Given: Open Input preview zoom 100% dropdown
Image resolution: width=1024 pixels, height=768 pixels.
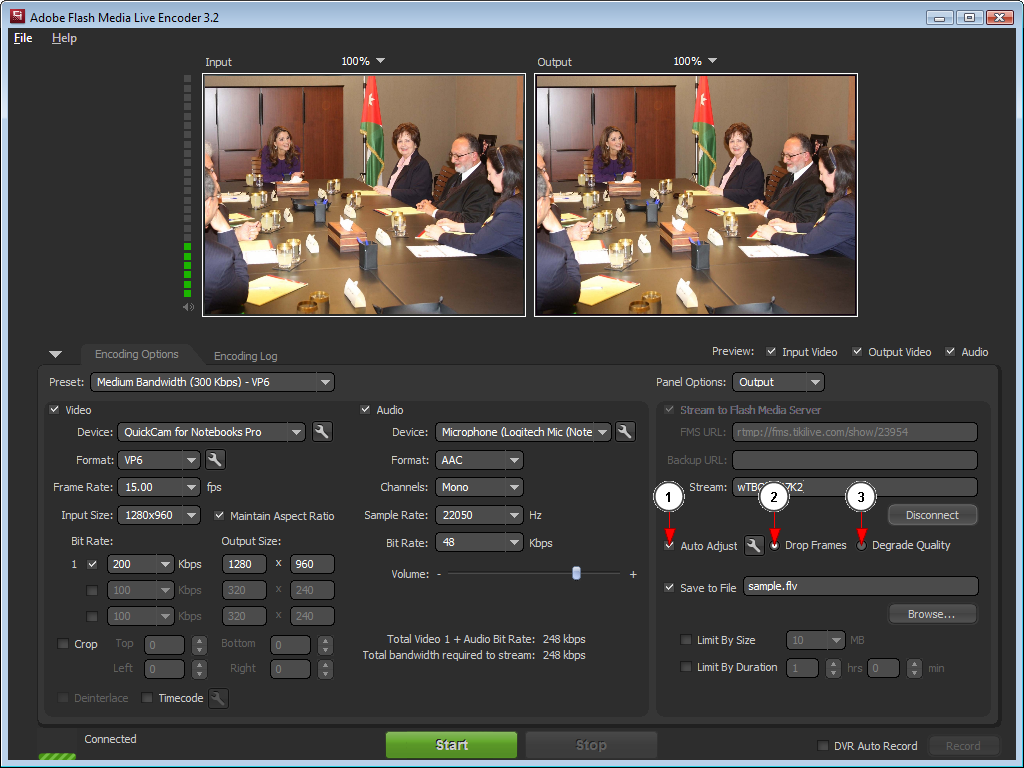Looking at the screenshot, I should 363,61.
